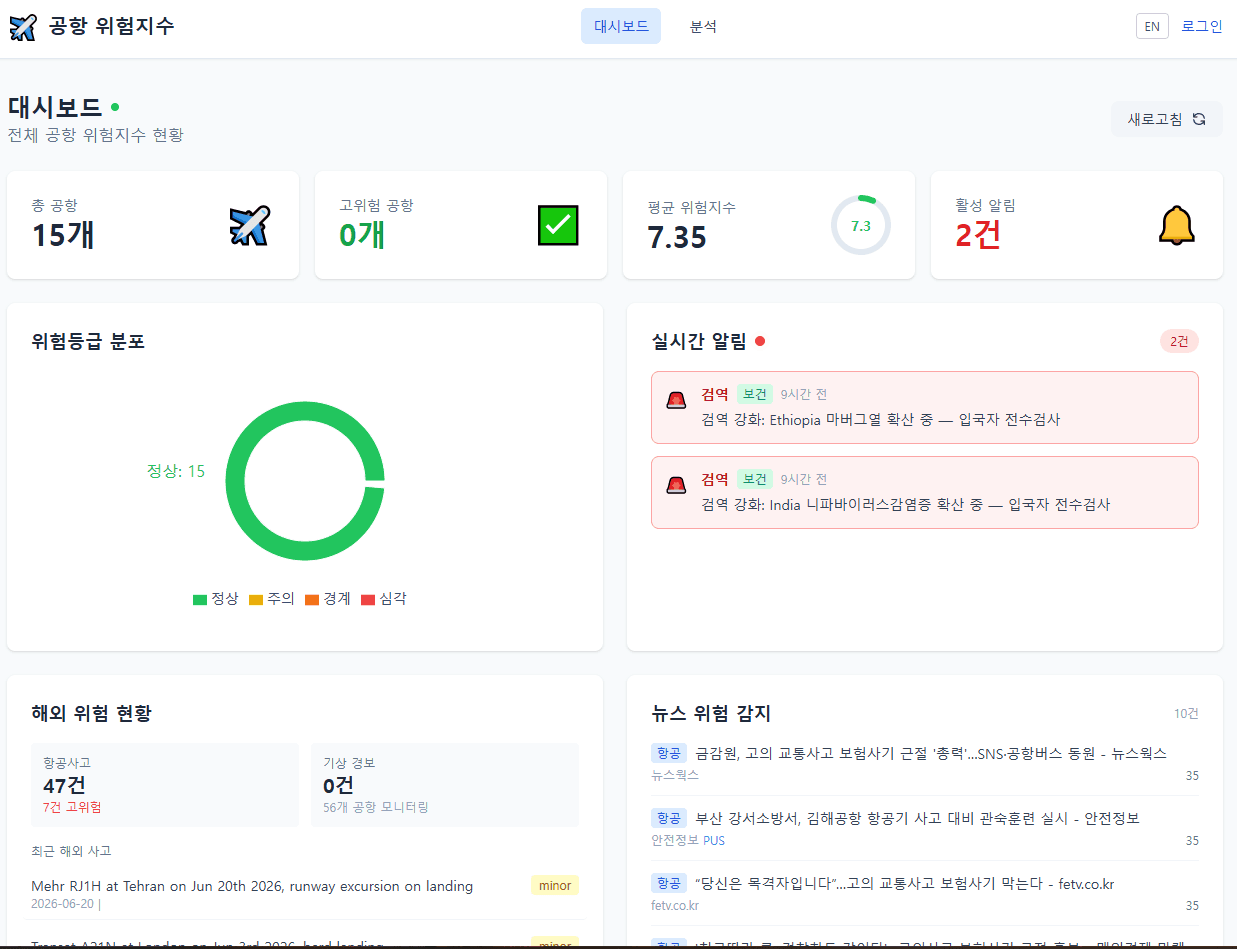This screenshot has width=1237, height=949.
Task: Open the 부산 강서소방서 김해공항 news item
Action: coord(917,818)
